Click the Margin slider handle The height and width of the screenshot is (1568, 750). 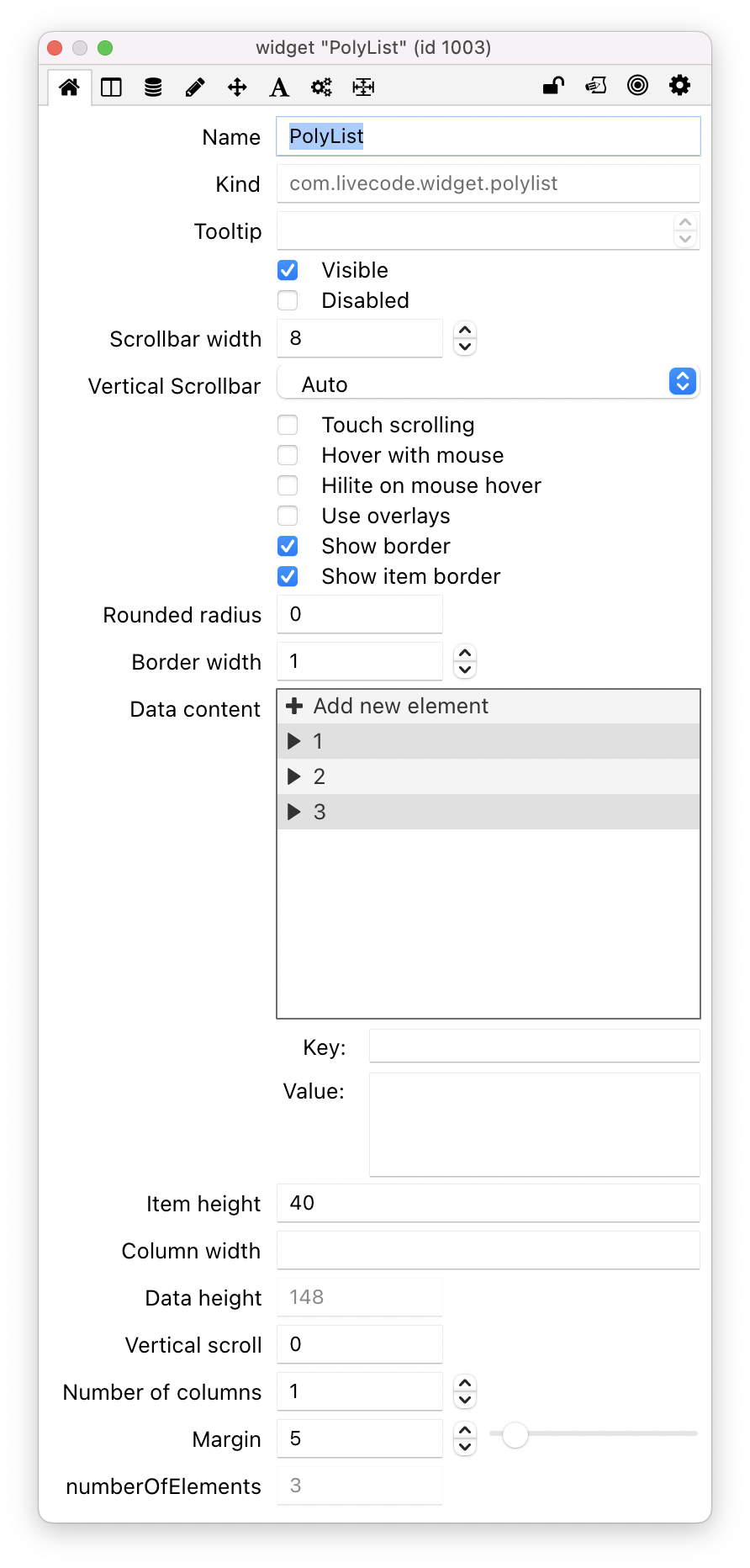(x=515, y=1436)
